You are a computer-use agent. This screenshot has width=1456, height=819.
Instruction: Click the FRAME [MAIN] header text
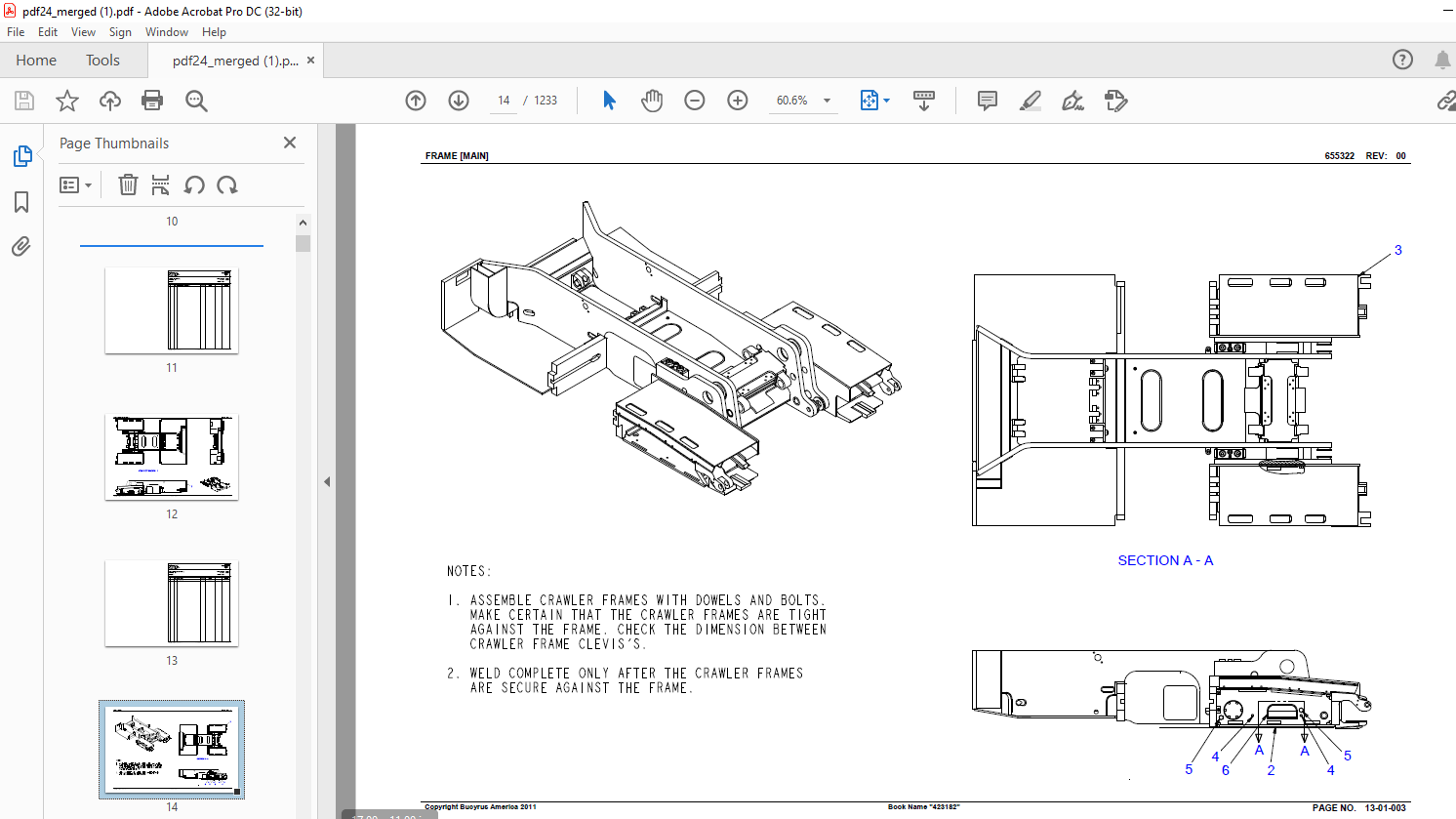(457, 156)
